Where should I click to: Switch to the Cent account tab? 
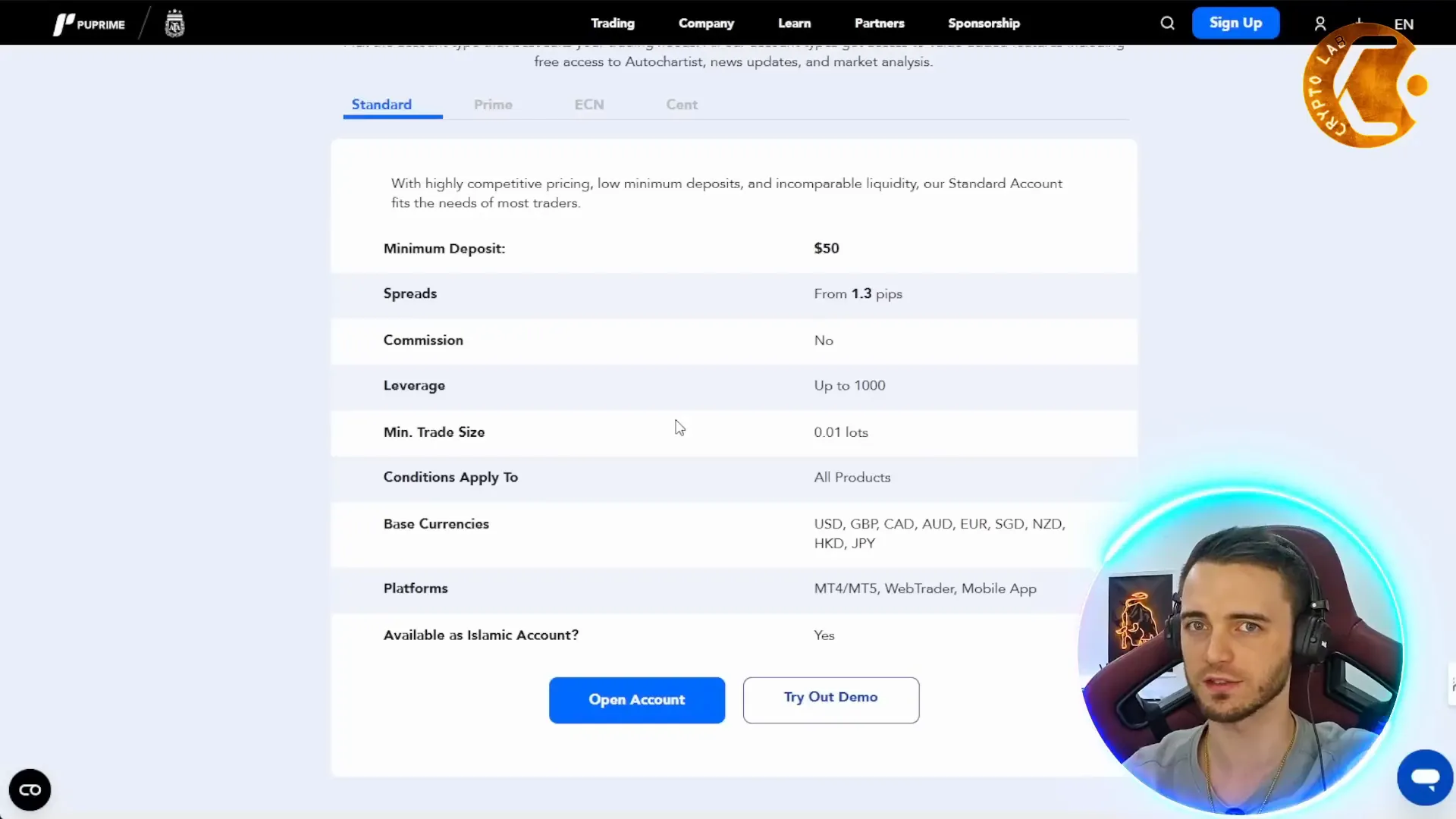682,105
